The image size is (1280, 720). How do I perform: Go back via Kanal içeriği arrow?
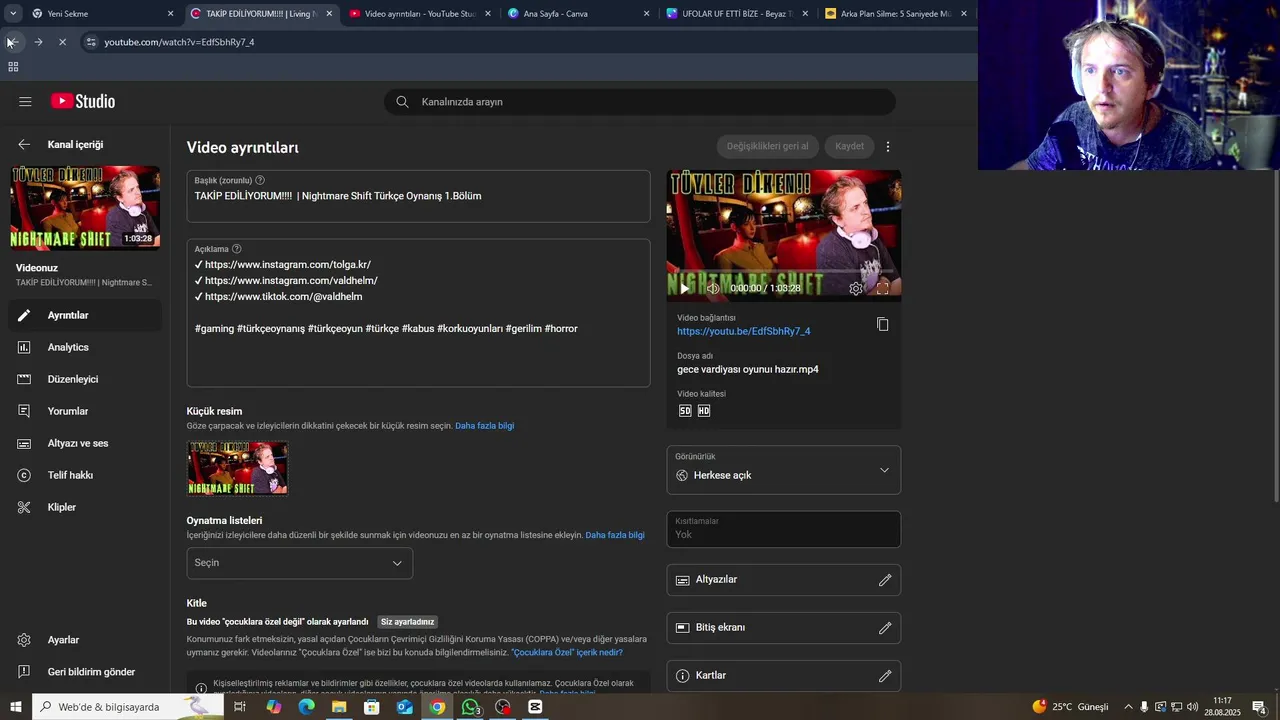24,144
